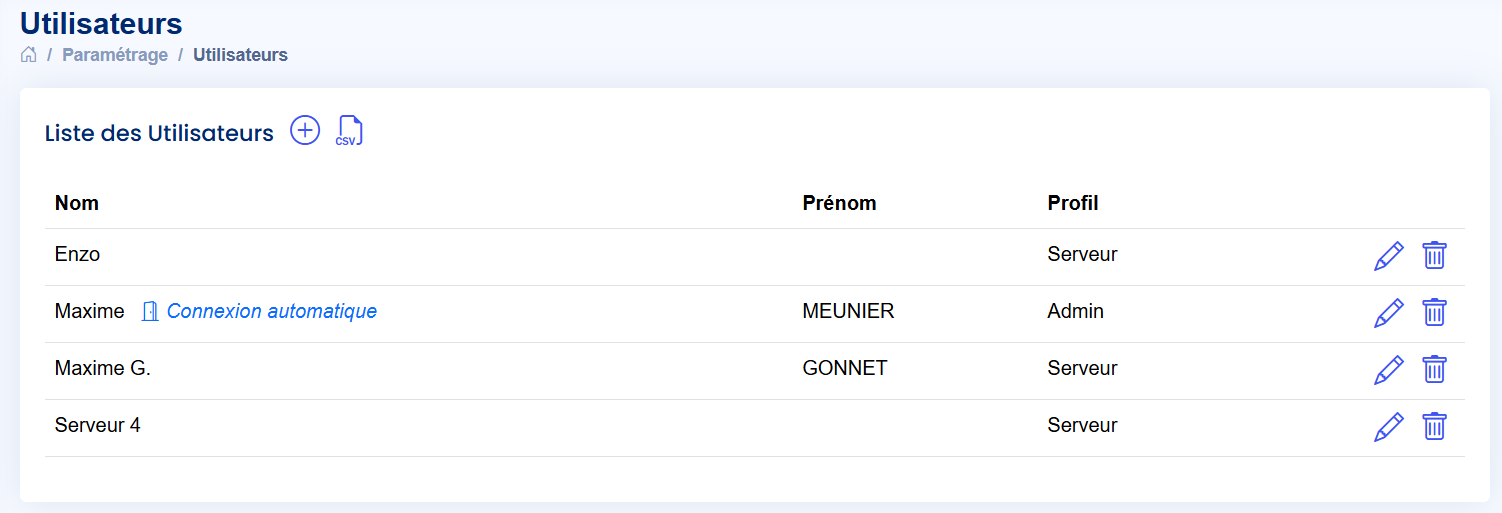Viewport: 1502px width, 513px height.
Task: Click the add user plus icon
Action: click(305, 130)
